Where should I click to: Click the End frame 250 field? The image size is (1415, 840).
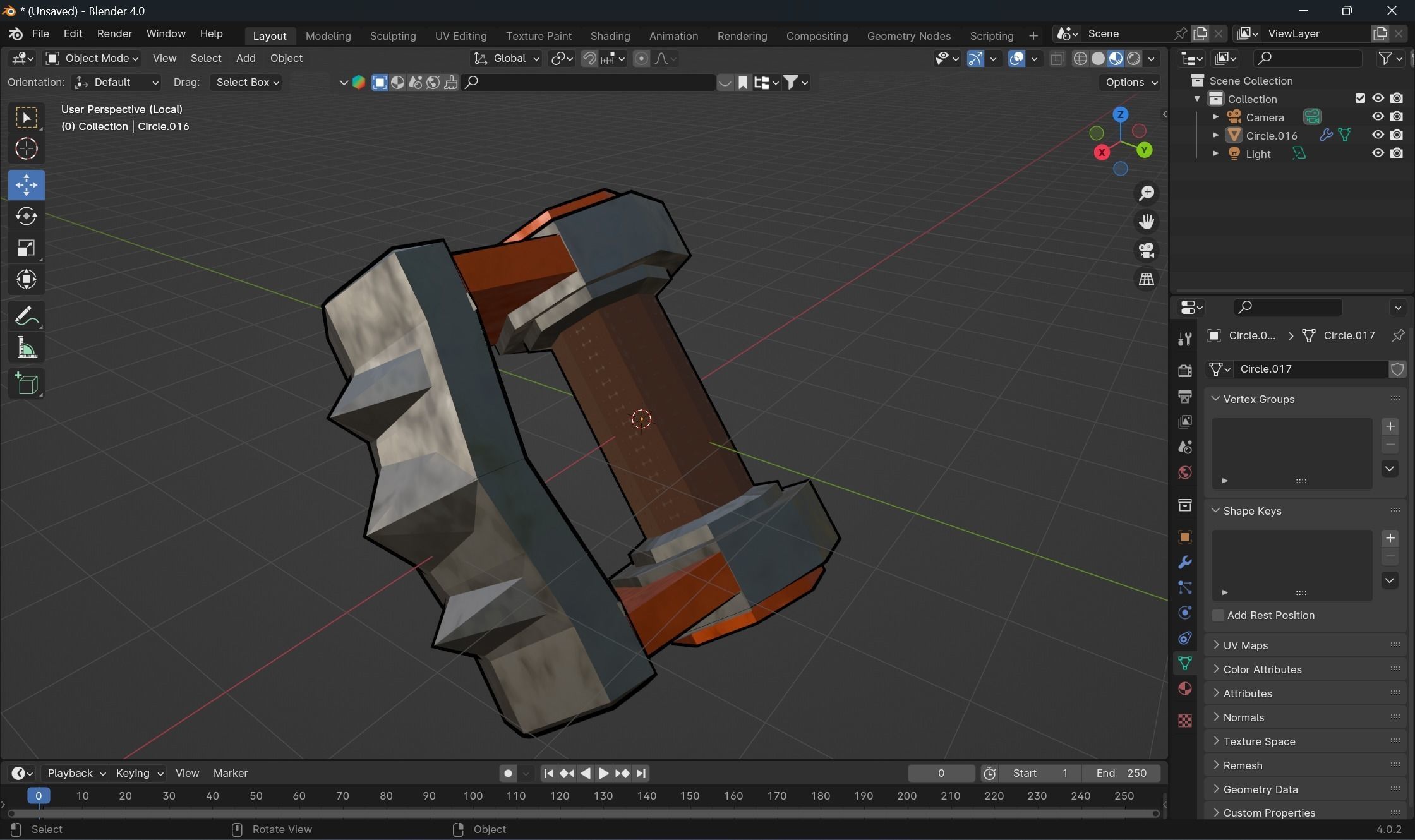1121,773
